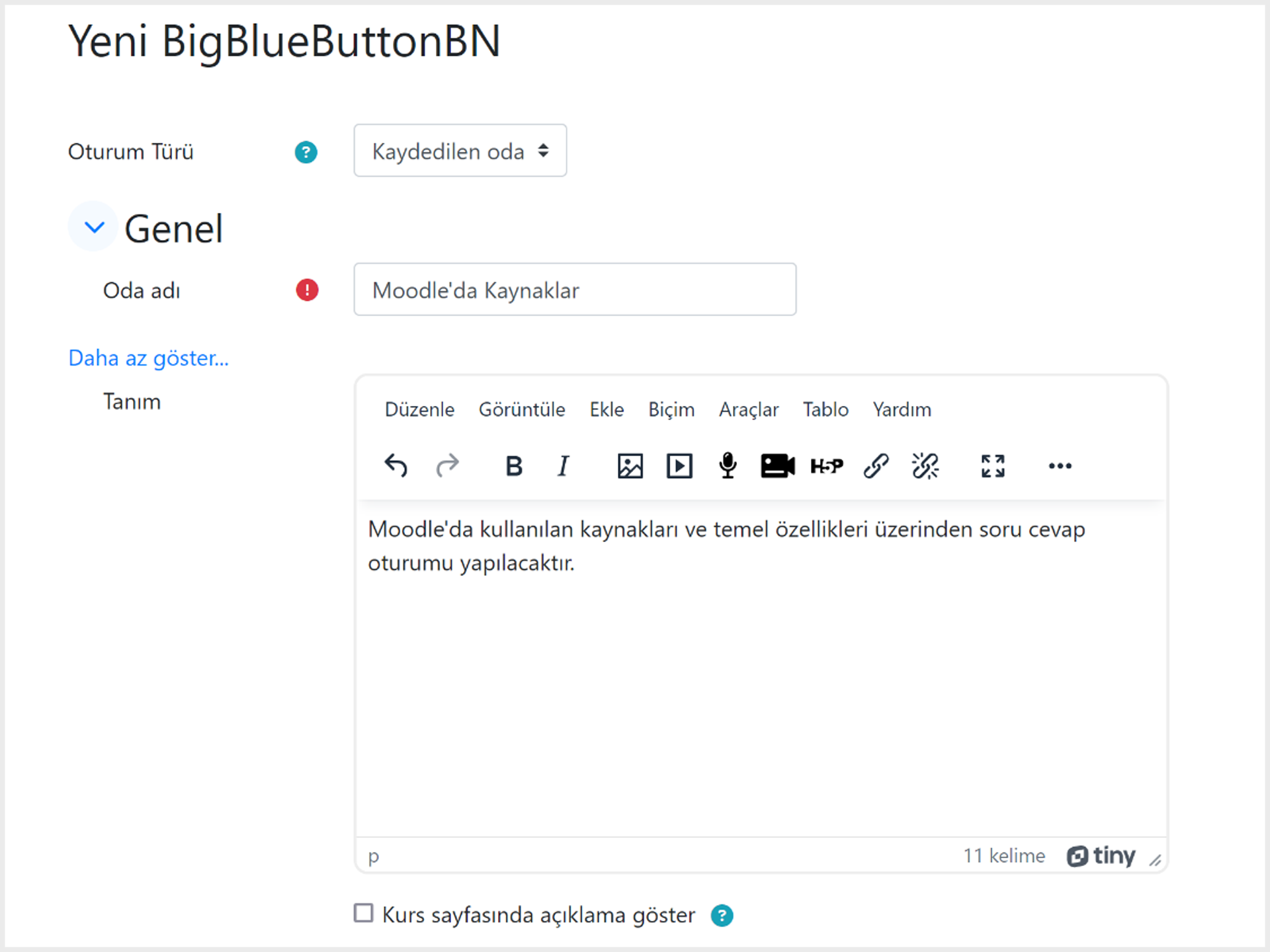Viewport: 1270px width, 952px height.
Task: Open the multimedia insert icon
Action: point(679,466)
